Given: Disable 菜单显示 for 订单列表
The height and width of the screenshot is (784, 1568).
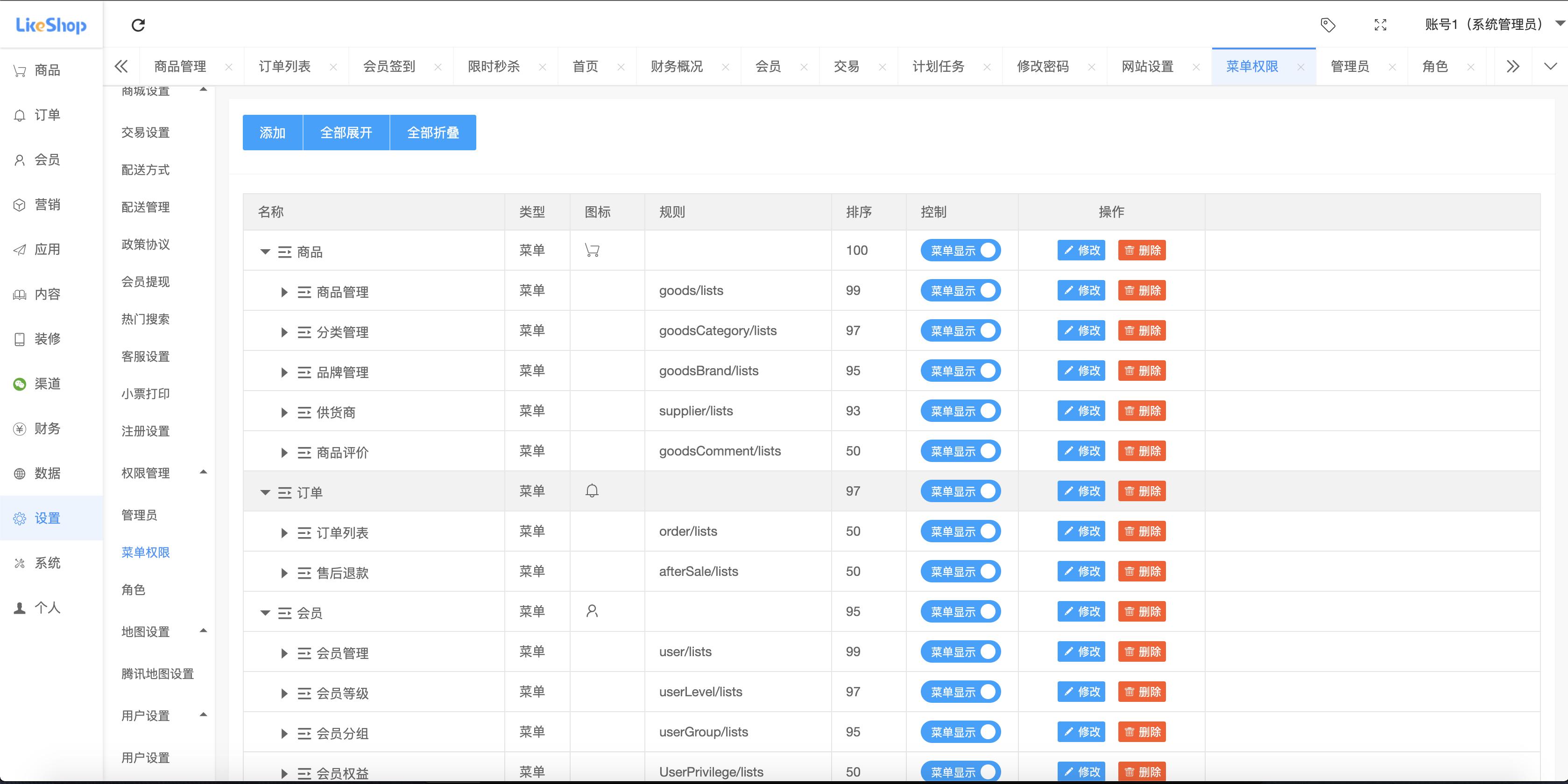Looking at the screenshot, I should click(x=960, y=531).
